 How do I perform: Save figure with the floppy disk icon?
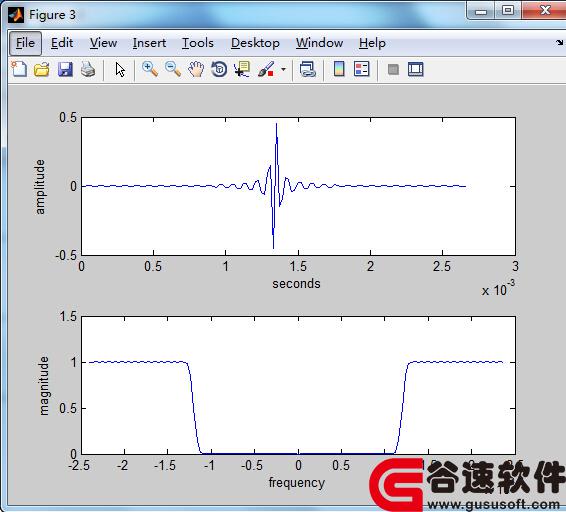click(65, 69)
